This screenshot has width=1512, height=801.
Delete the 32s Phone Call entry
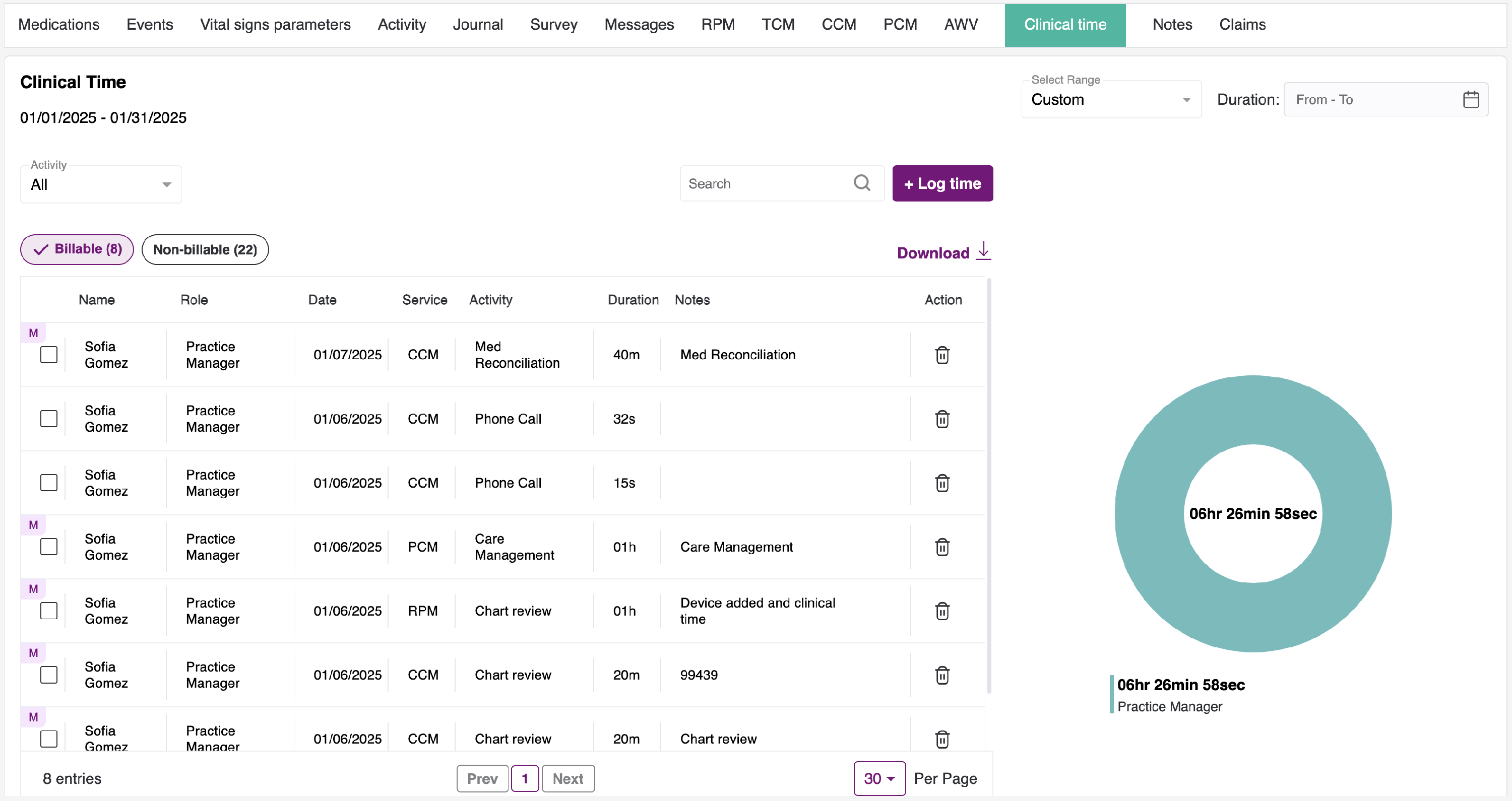pyautogui.click(x=942, y=419)
